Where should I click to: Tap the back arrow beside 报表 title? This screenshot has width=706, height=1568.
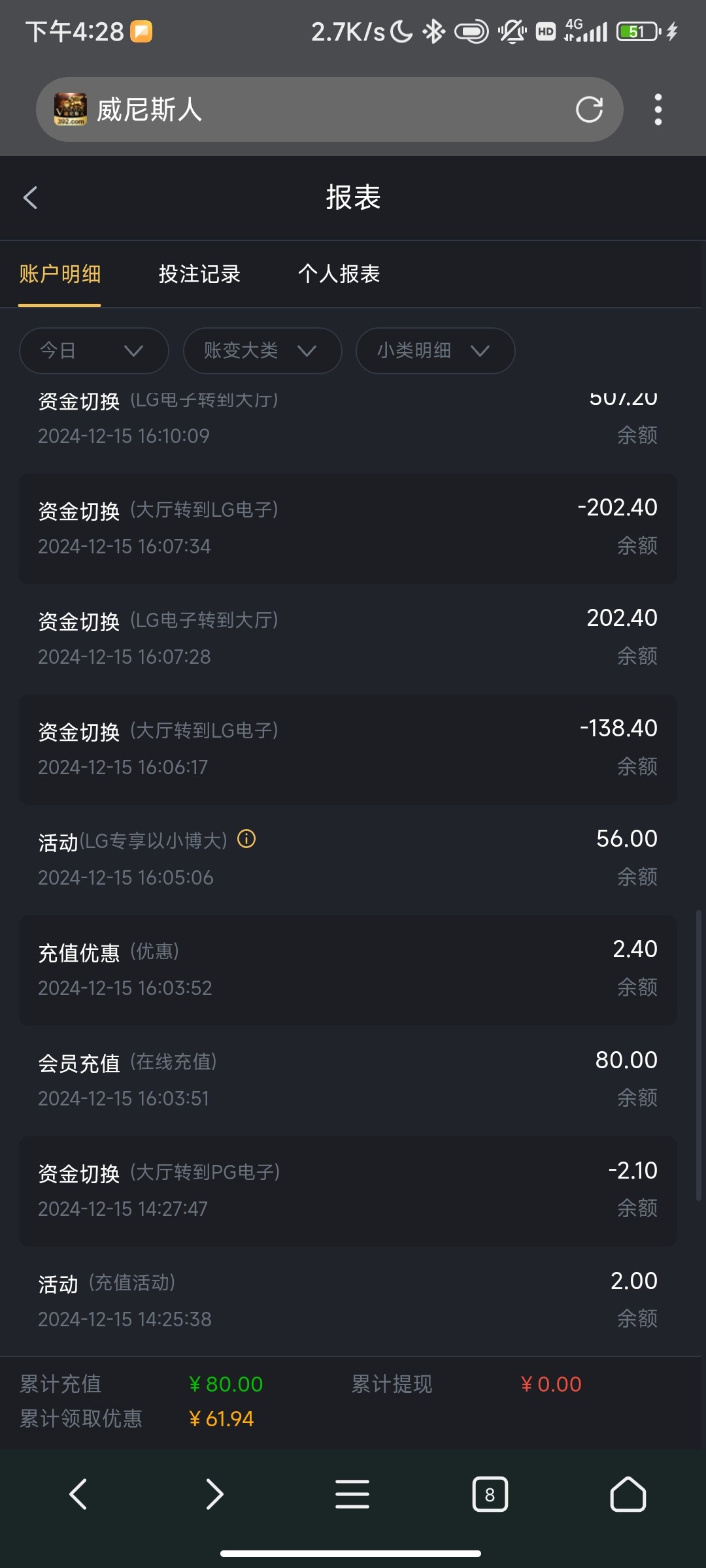(31, 197)
